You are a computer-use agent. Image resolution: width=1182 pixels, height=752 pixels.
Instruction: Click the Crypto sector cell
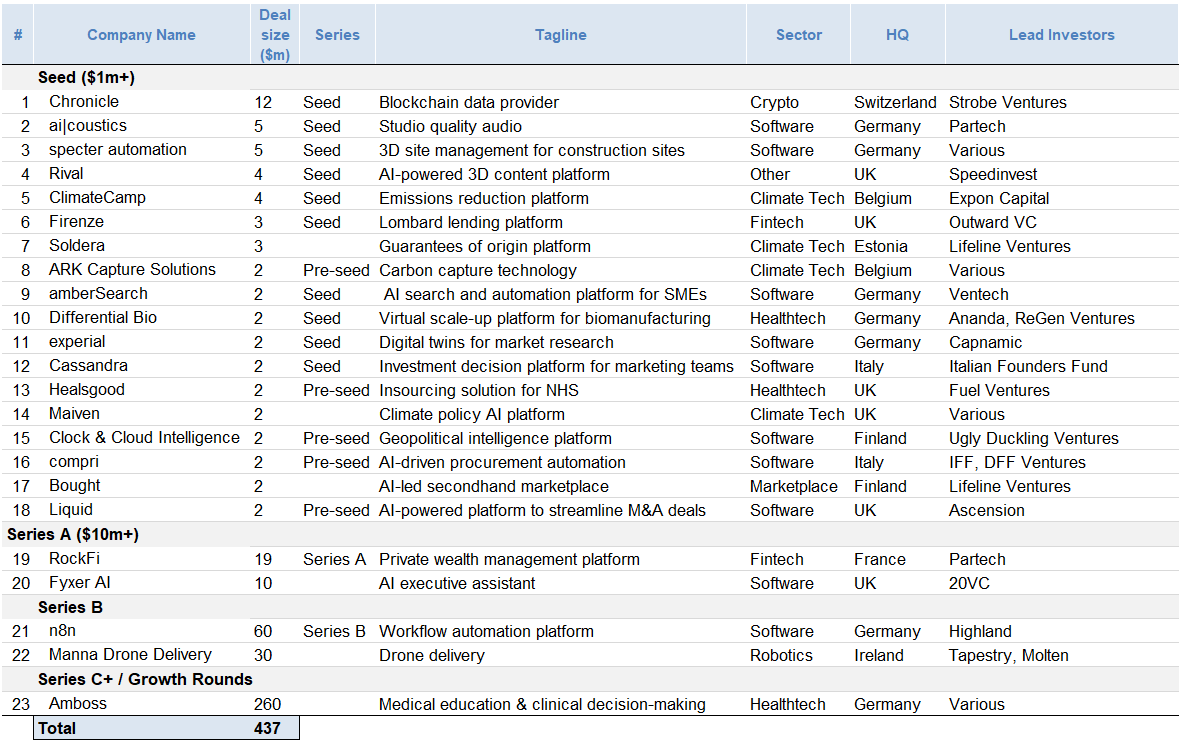coord(774,102)
